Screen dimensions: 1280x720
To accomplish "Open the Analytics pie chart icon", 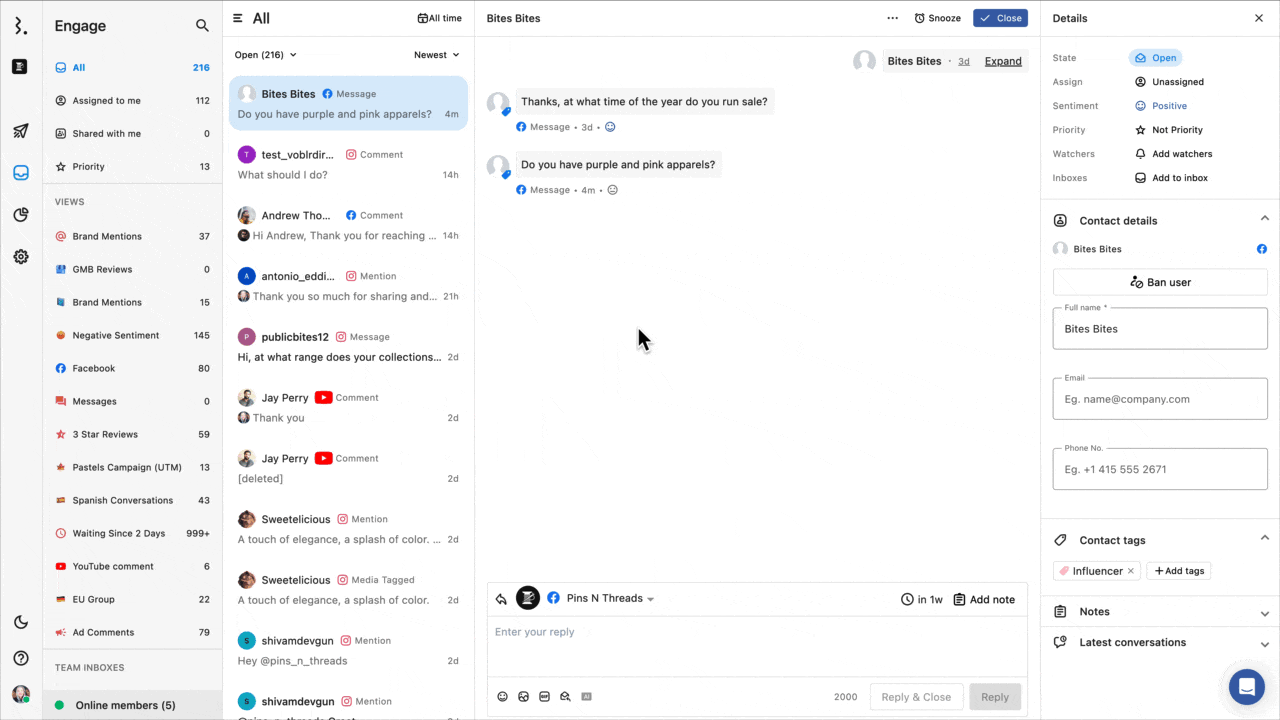I will pos(21,215).
